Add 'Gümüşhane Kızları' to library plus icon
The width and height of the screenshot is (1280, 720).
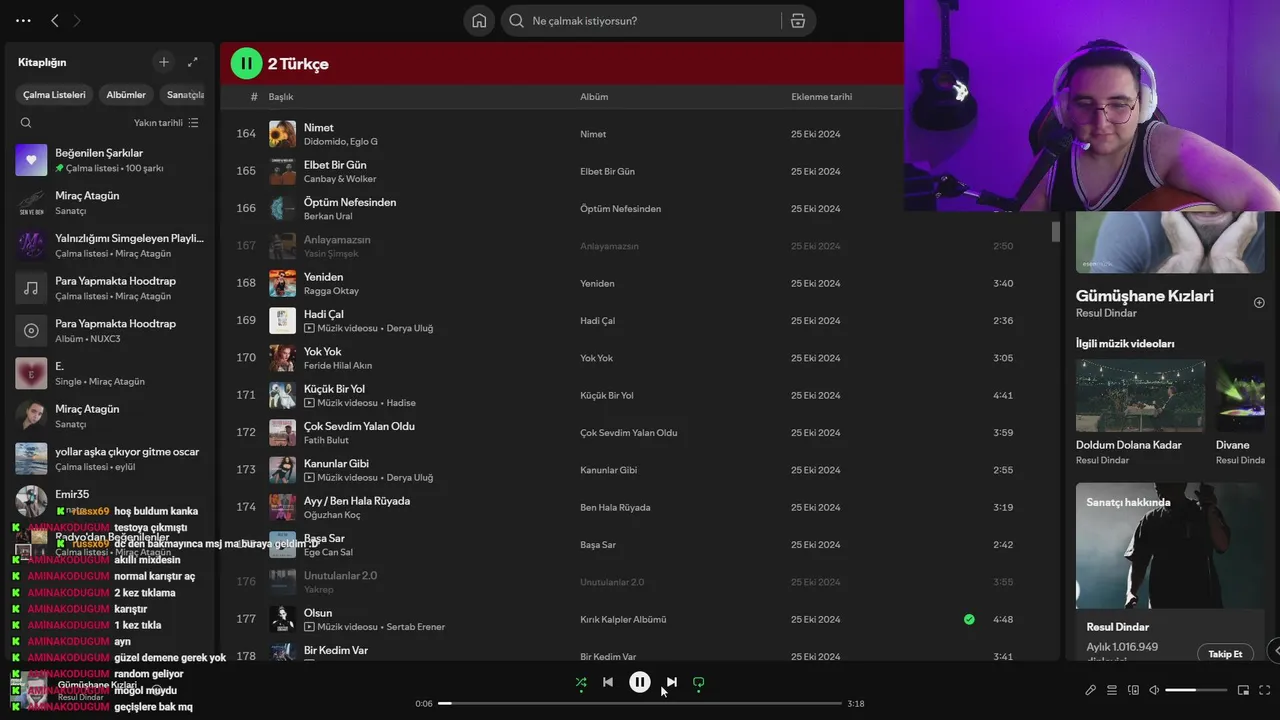1259,303
